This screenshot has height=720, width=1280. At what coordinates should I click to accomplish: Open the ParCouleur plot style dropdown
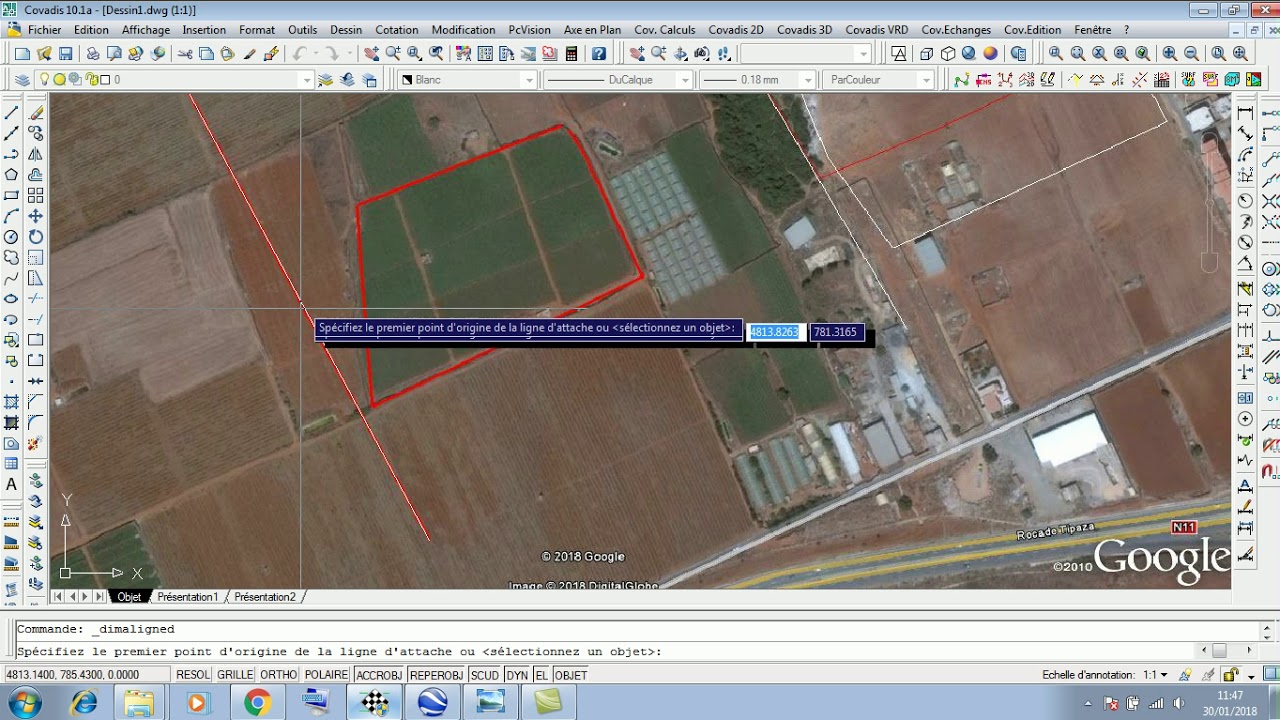point(879,80)
